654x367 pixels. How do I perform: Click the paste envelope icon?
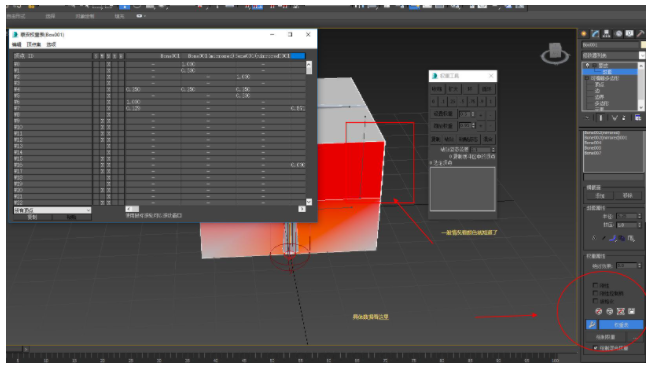coord(631,238)
